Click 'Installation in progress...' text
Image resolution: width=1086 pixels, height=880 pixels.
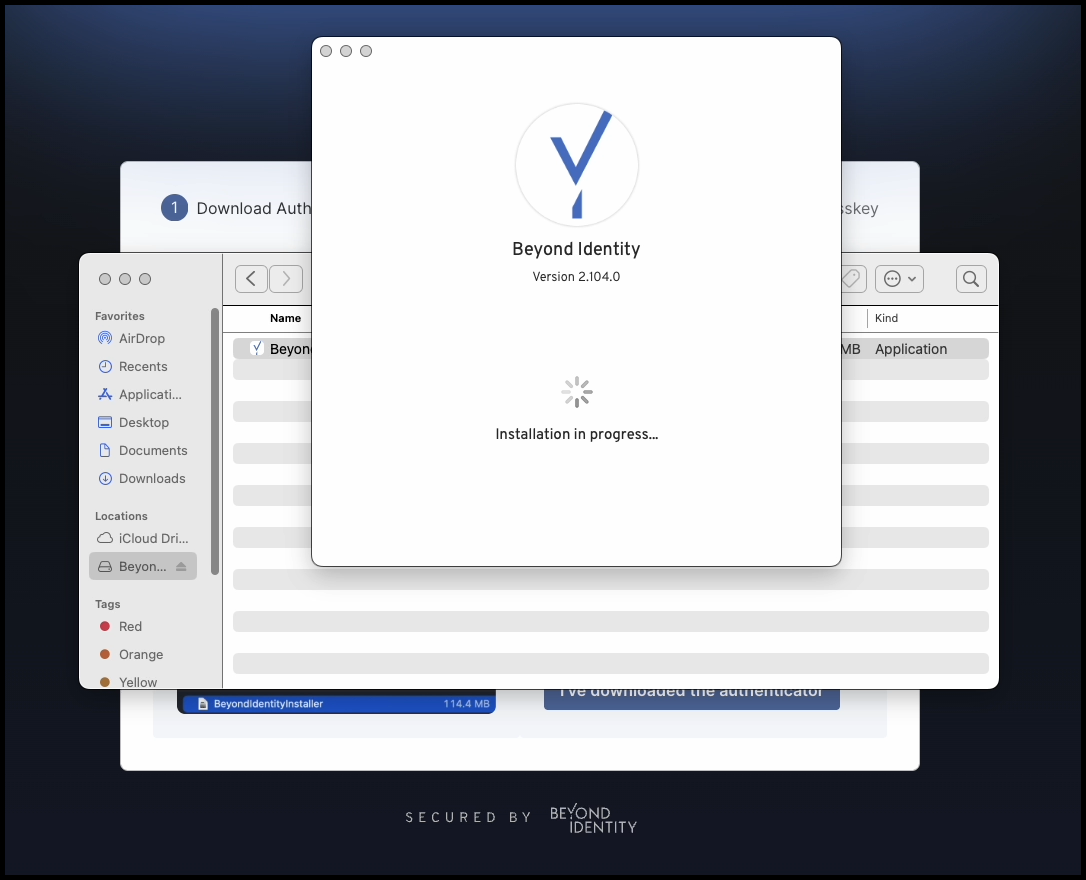(577, 434)
